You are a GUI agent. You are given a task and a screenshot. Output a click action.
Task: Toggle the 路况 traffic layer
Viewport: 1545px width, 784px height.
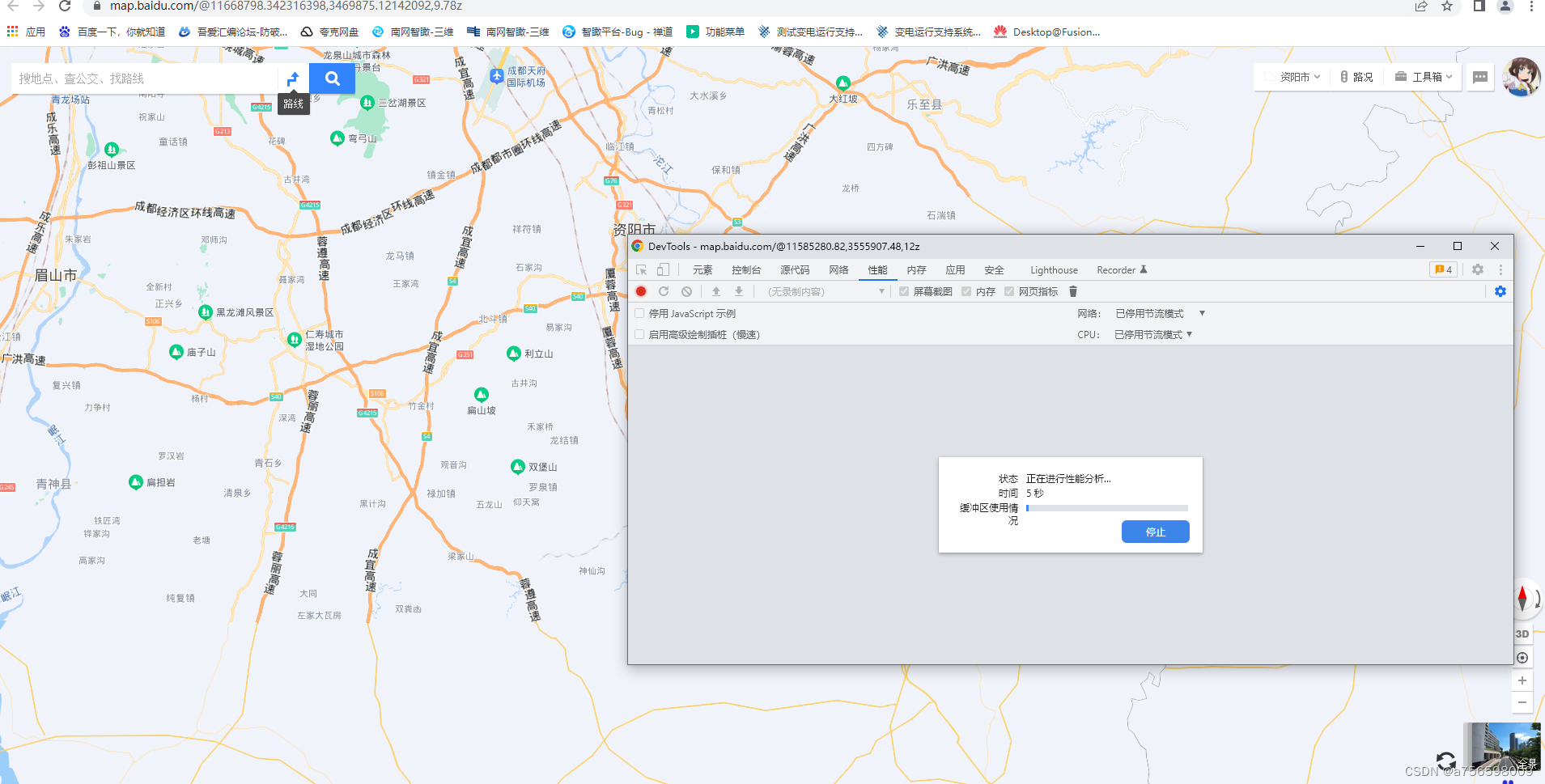(1357, 77)
